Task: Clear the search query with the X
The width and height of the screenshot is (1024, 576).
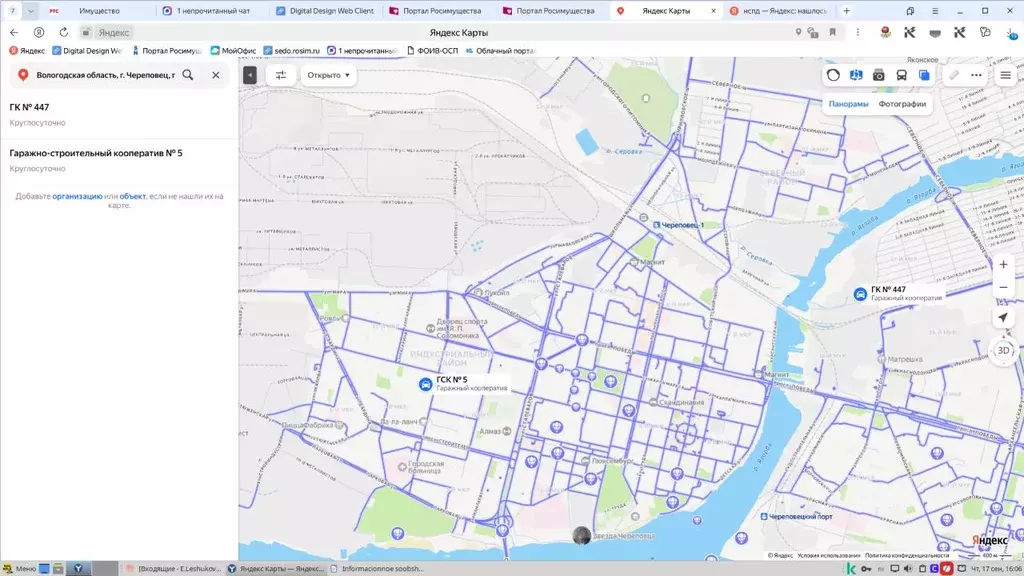Action: (216, 75)
